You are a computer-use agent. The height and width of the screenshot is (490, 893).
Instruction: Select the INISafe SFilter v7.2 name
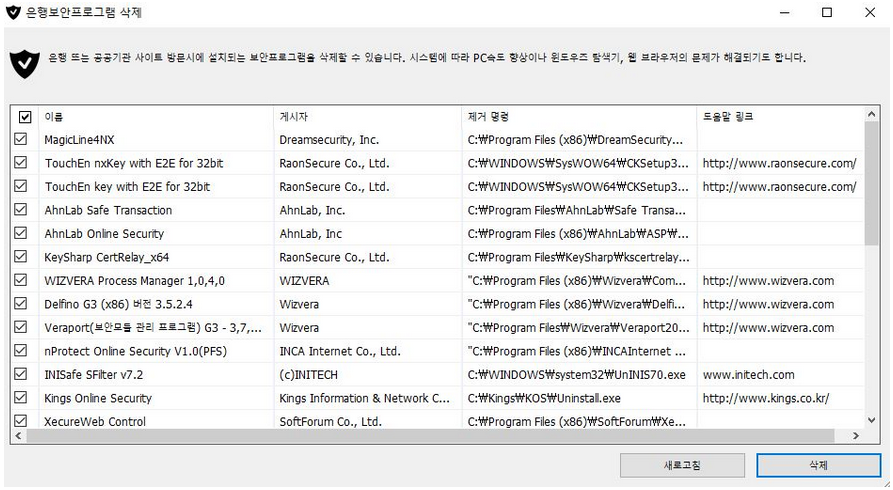point(93,375)
